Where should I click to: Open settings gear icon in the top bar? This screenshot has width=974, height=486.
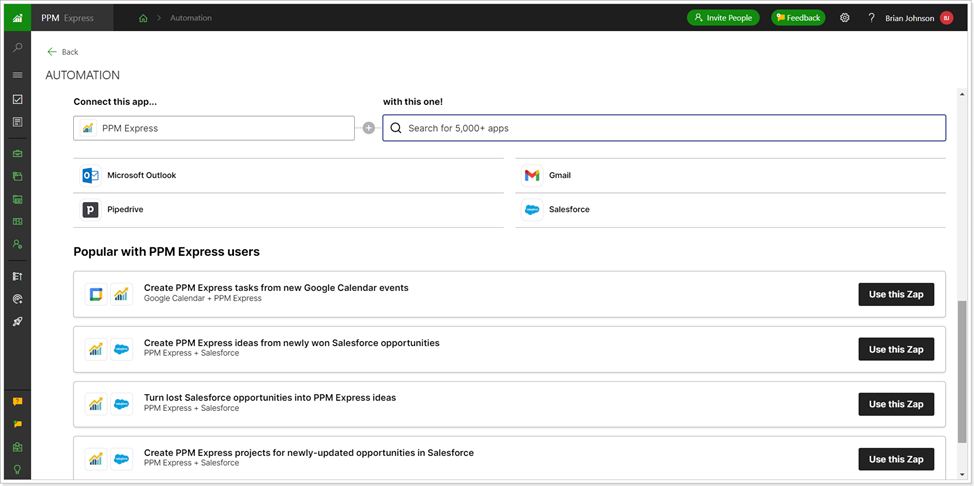(845, 18)
